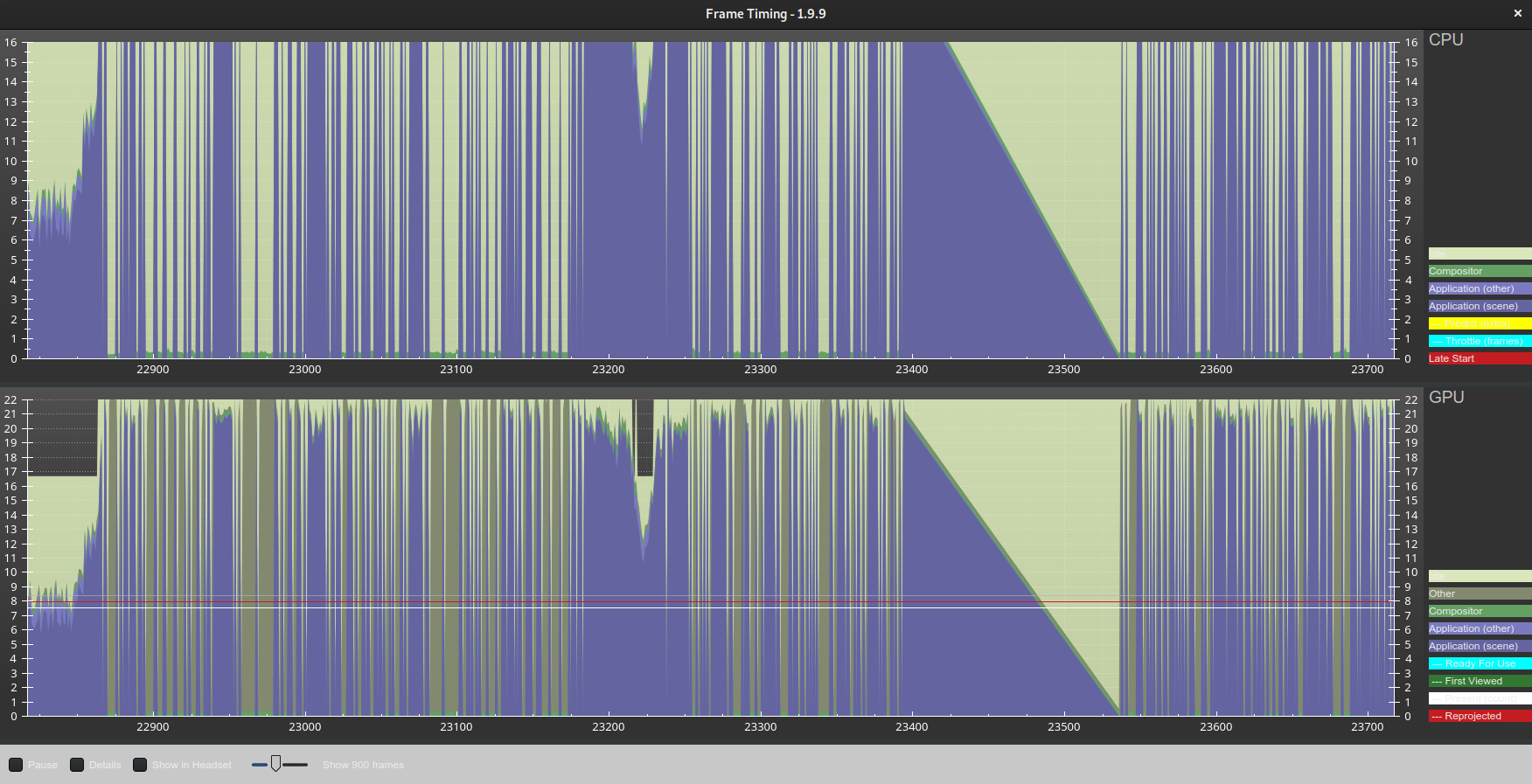
Task: Select CPU Compositor legend entry
Action: tap(1480, 271)
